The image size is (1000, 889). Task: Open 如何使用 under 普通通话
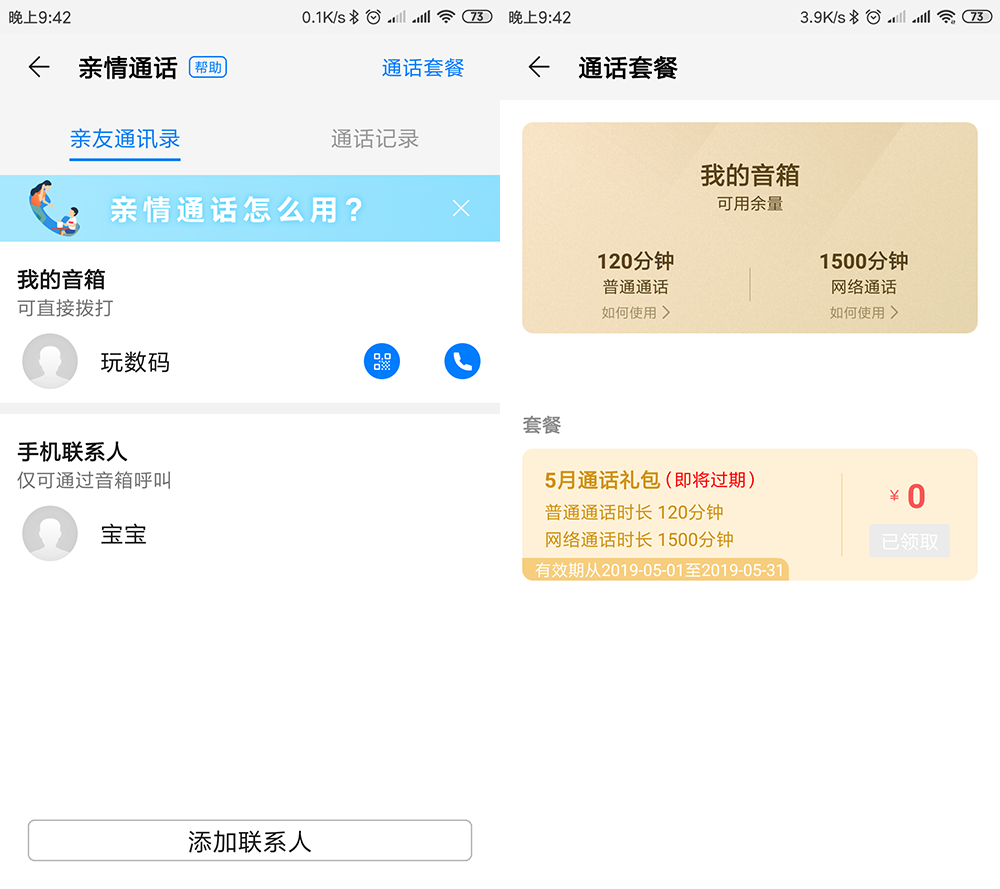tap(635, 312)
